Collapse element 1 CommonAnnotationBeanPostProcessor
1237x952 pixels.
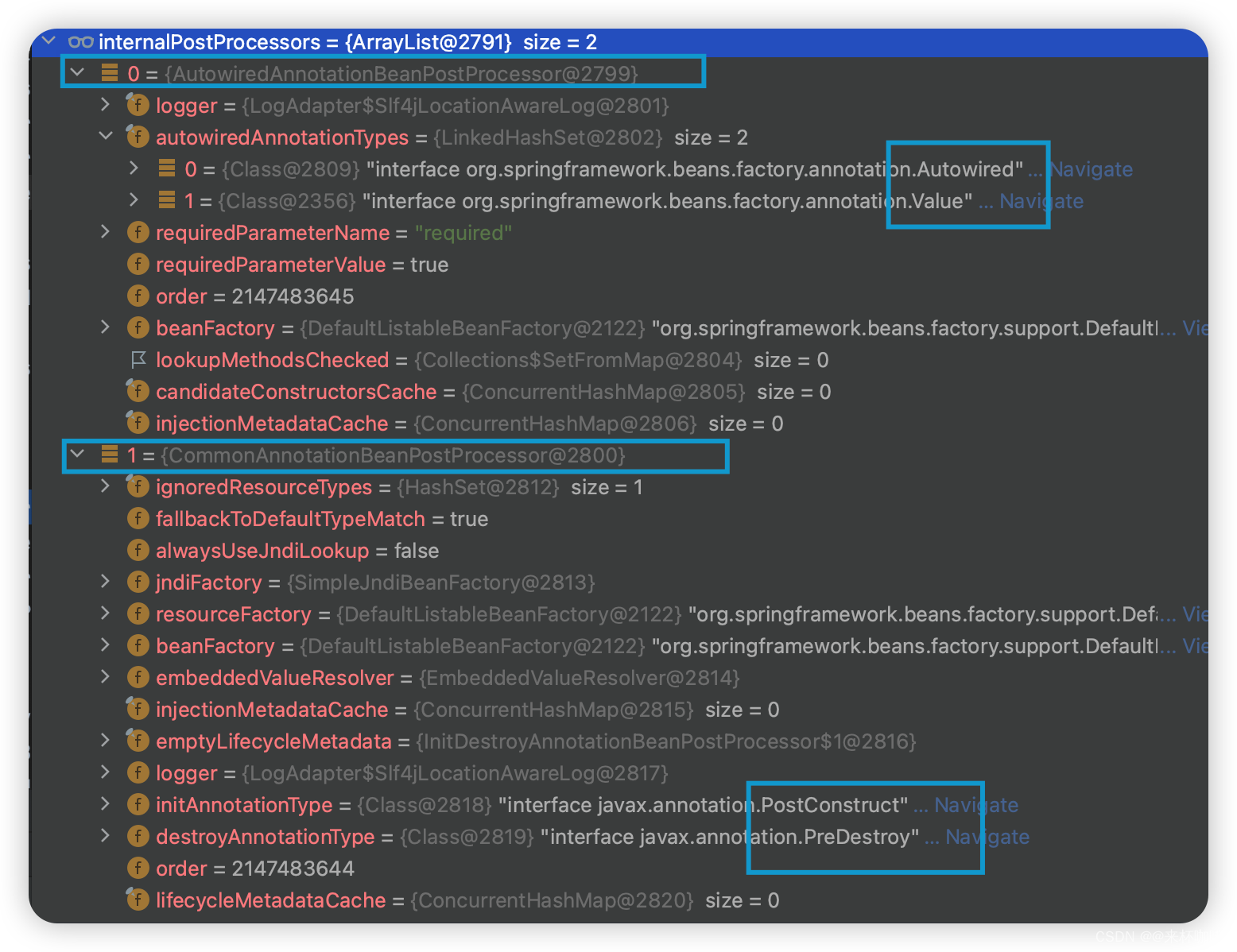[x=77, y=454]
